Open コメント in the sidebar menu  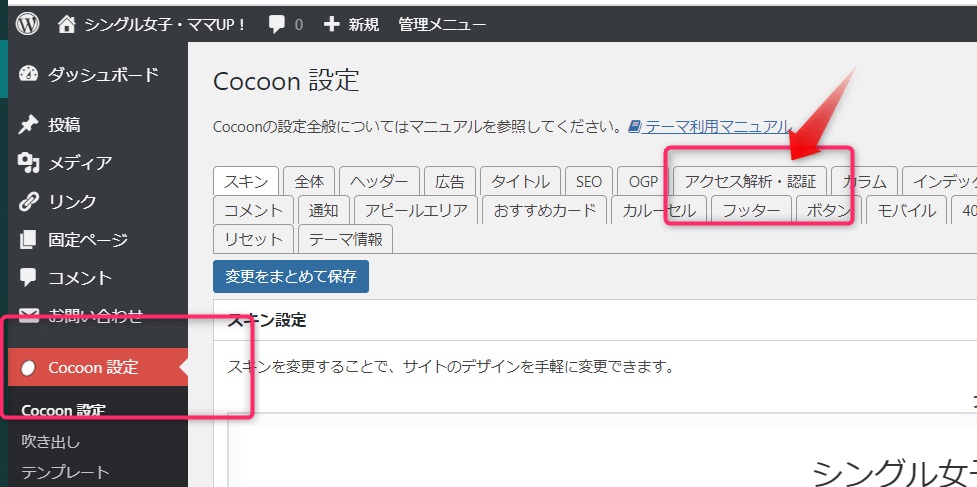click(80, 278)
